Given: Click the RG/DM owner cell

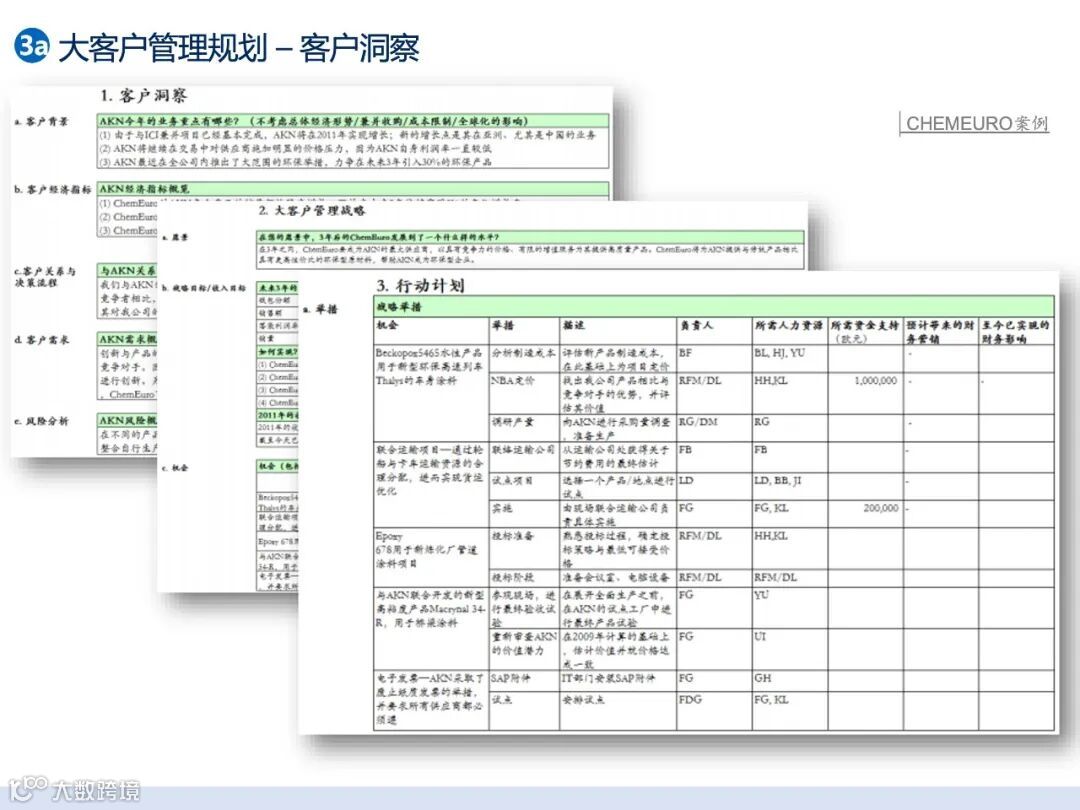Looking at the screenshot, I should 714,428.
